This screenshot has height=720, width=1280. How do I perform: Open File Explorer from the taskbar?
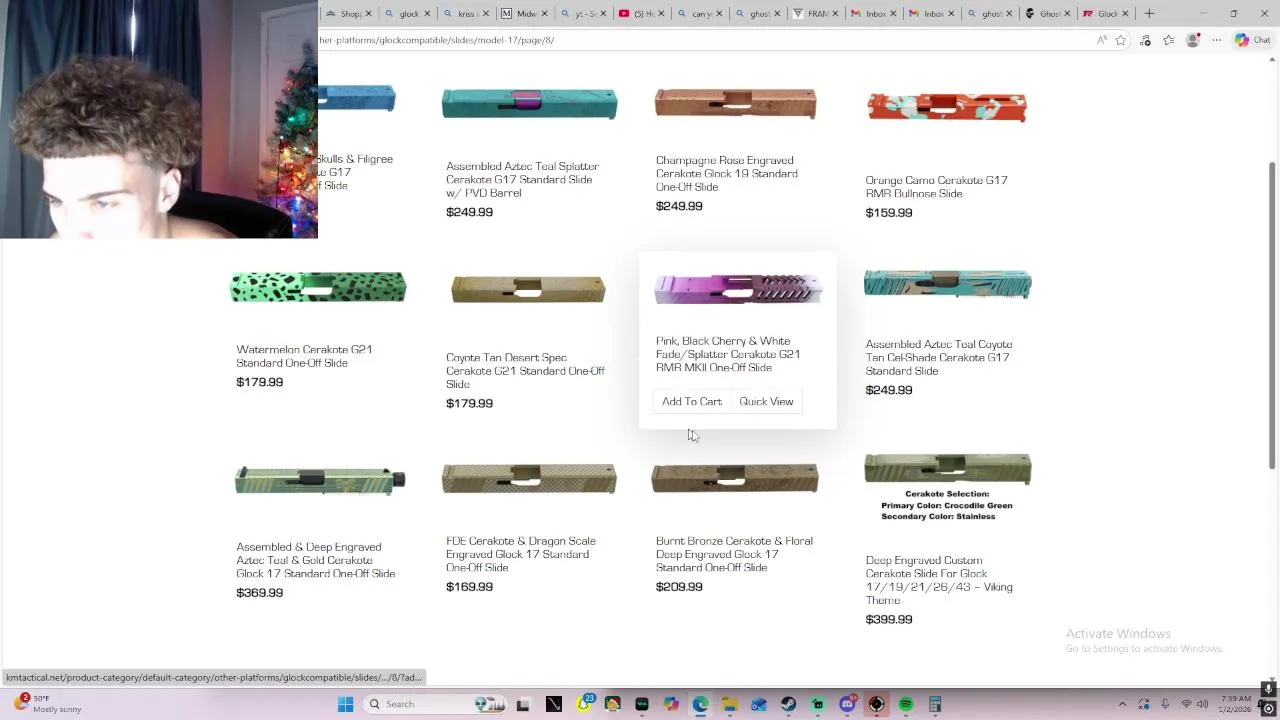(729, 704)
